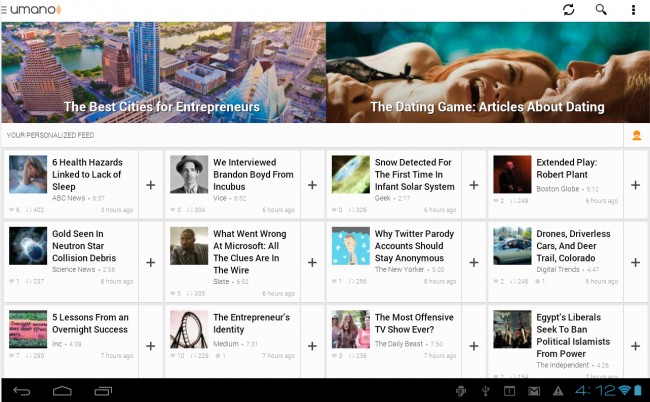Add '5 Lessons From an Overnight Success' with plus

(151, 346)
